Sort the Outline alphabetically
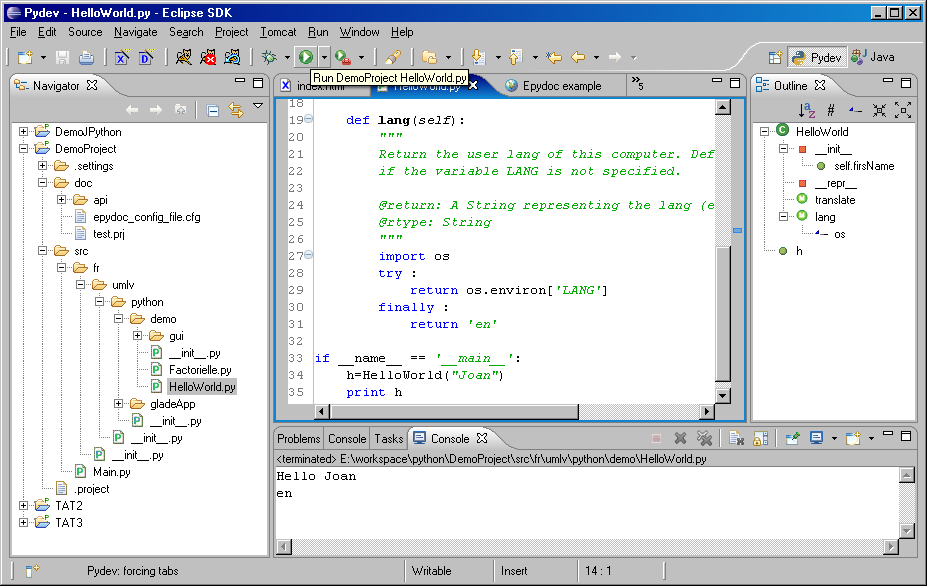Image resolution: width=927 pixels, height=586 pixels. click(x=807, y=110)
